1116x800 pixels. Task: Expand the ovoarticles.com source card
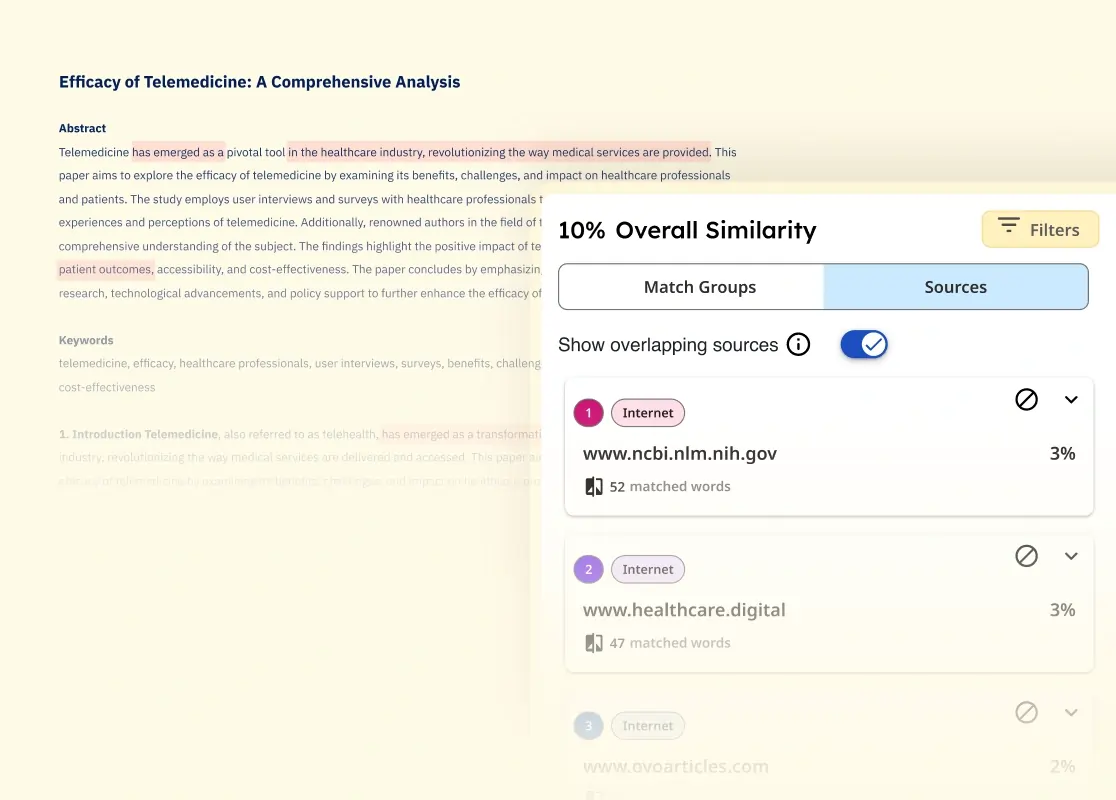coord(1070,712)
